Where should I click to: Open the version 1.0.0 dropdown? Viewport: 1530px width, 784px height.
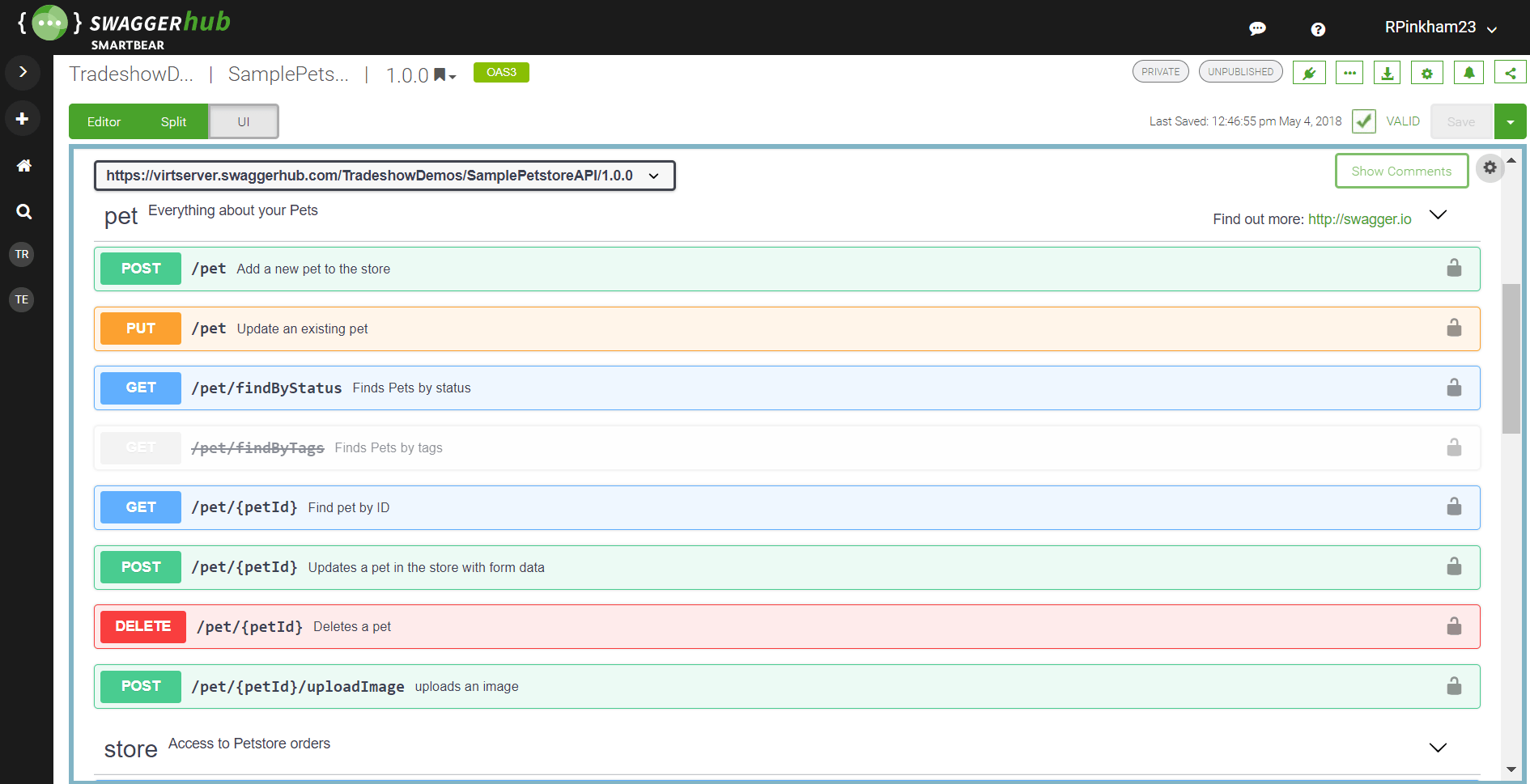tap(421, 74)
